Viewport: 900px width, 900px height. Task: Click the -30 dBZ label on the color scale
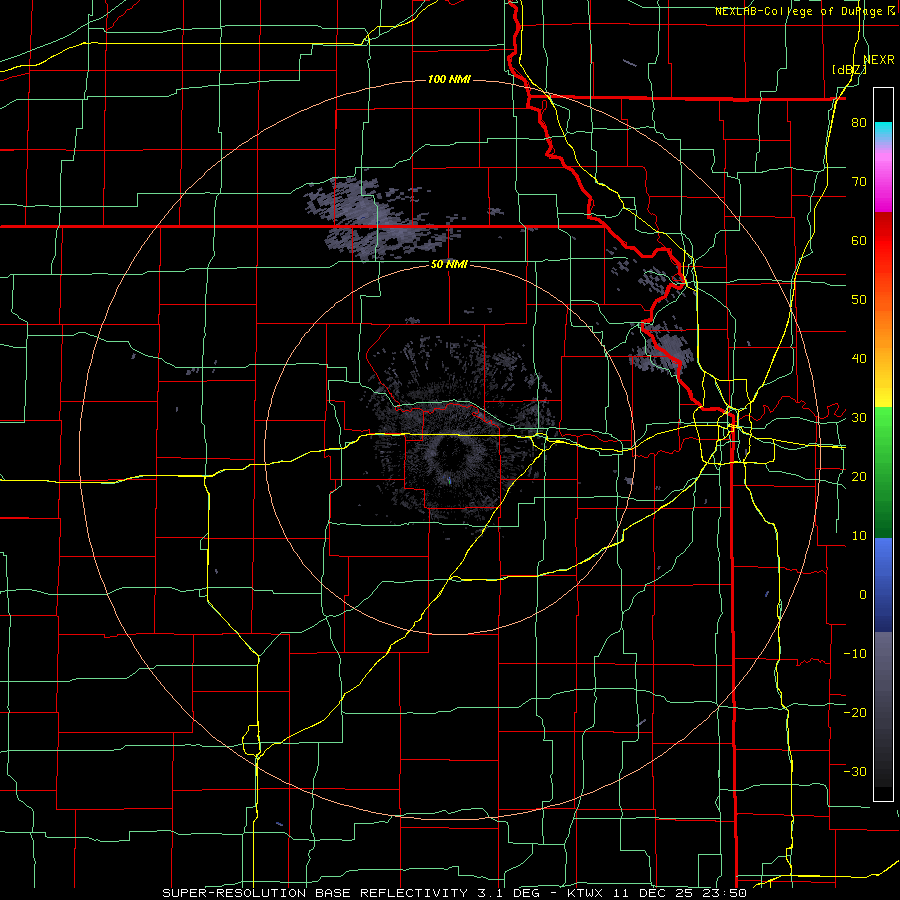coord(855,771)
